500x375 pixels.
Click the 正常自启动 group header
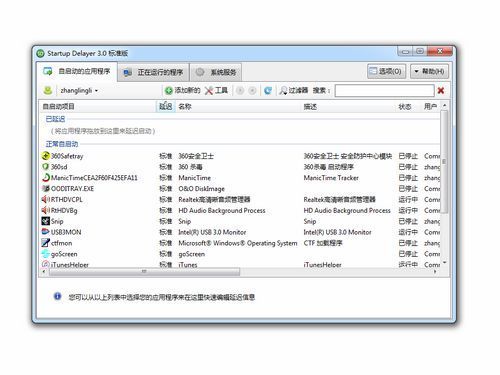(x=62, y=144)
